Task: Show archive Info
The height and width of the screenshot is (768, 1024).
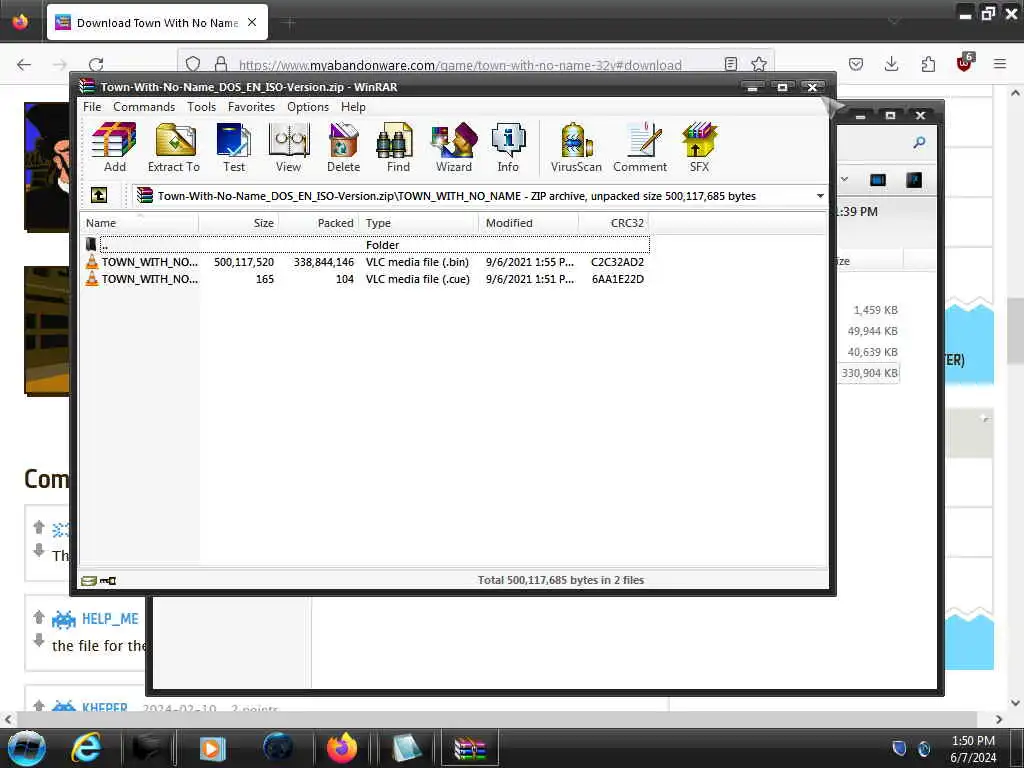Action: (x=508, y=147)
